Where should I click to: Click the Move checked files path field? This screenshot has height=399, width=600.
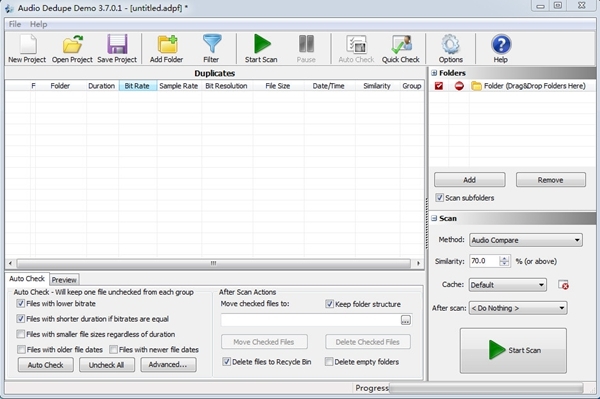click(x=311, y=320)
